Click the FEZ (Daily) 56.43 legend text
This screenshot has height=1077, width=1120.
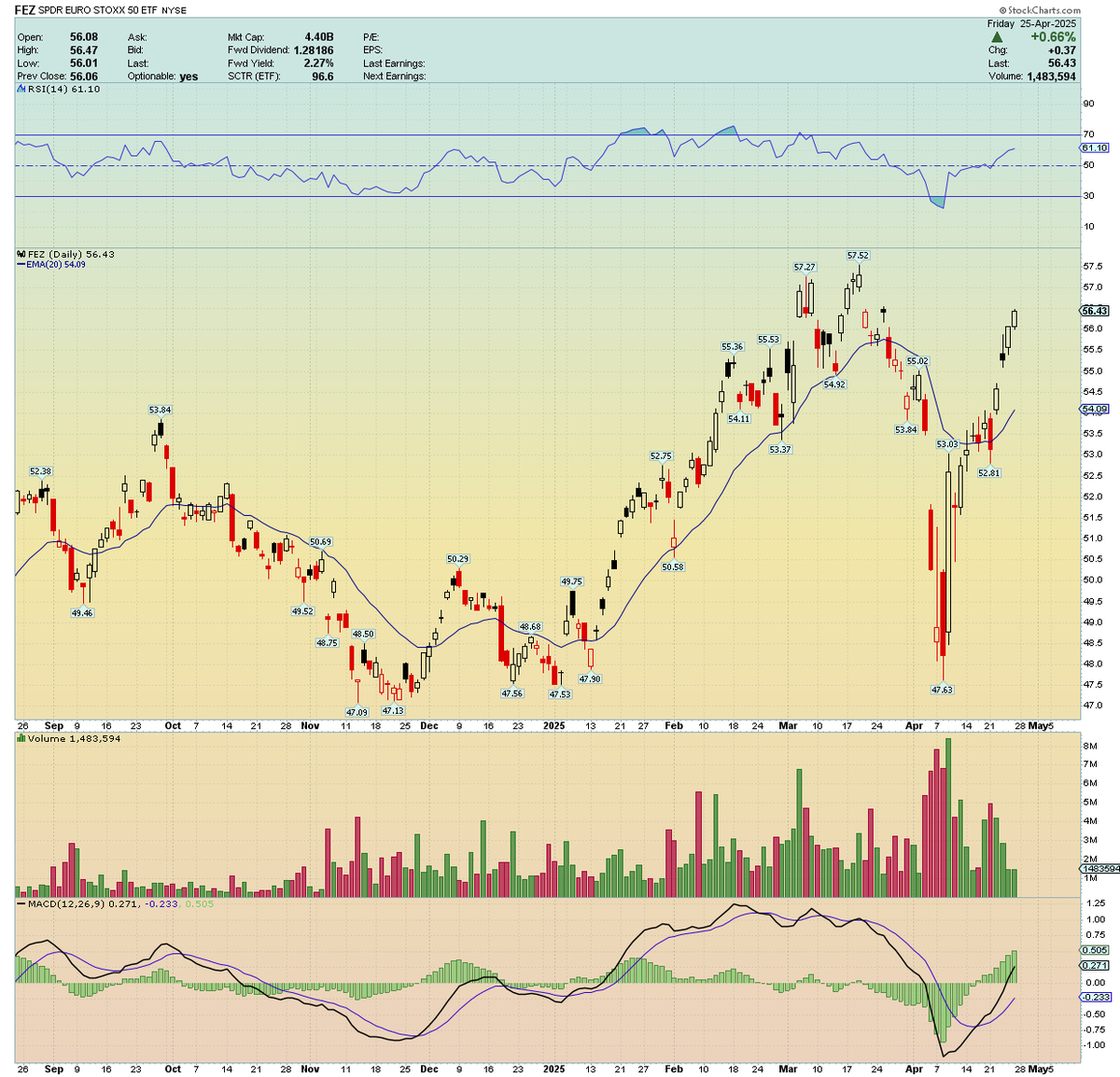click(x=71, y=254)
